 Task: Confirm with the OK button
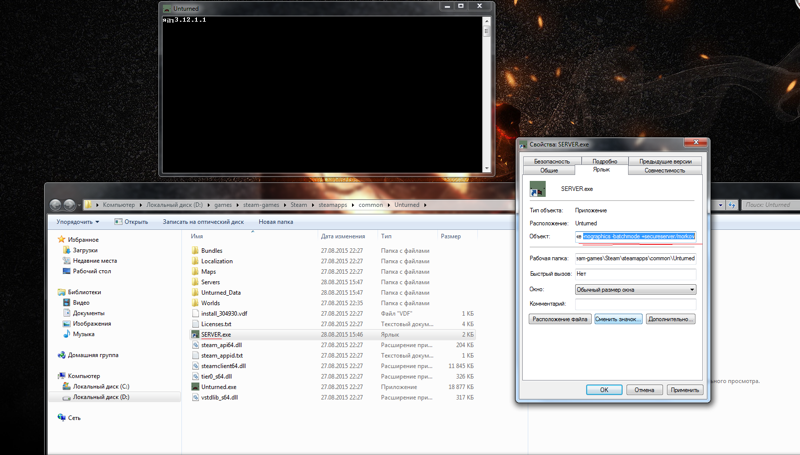point(604,390)
